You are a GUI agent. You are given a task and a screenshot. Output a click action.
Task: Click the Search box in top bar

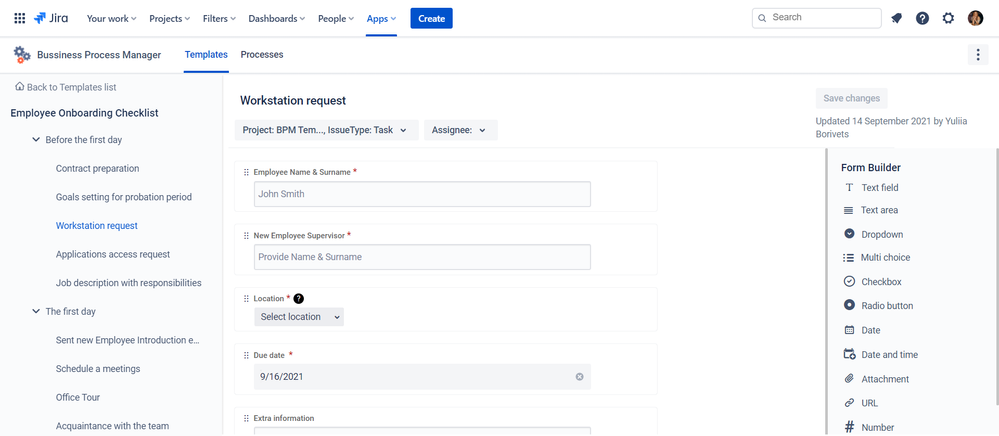(817, 18)
